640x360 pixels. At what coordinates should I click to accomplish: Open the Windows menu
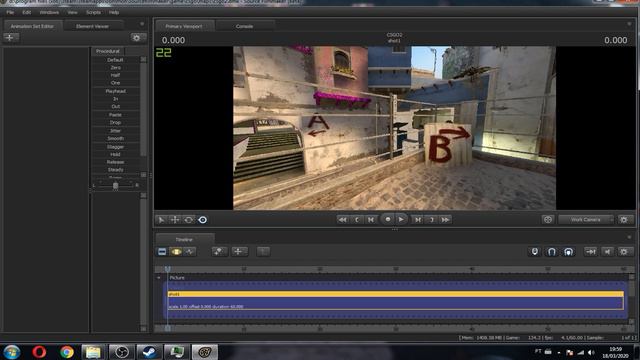pyautogui.click(x=49, y=12)
